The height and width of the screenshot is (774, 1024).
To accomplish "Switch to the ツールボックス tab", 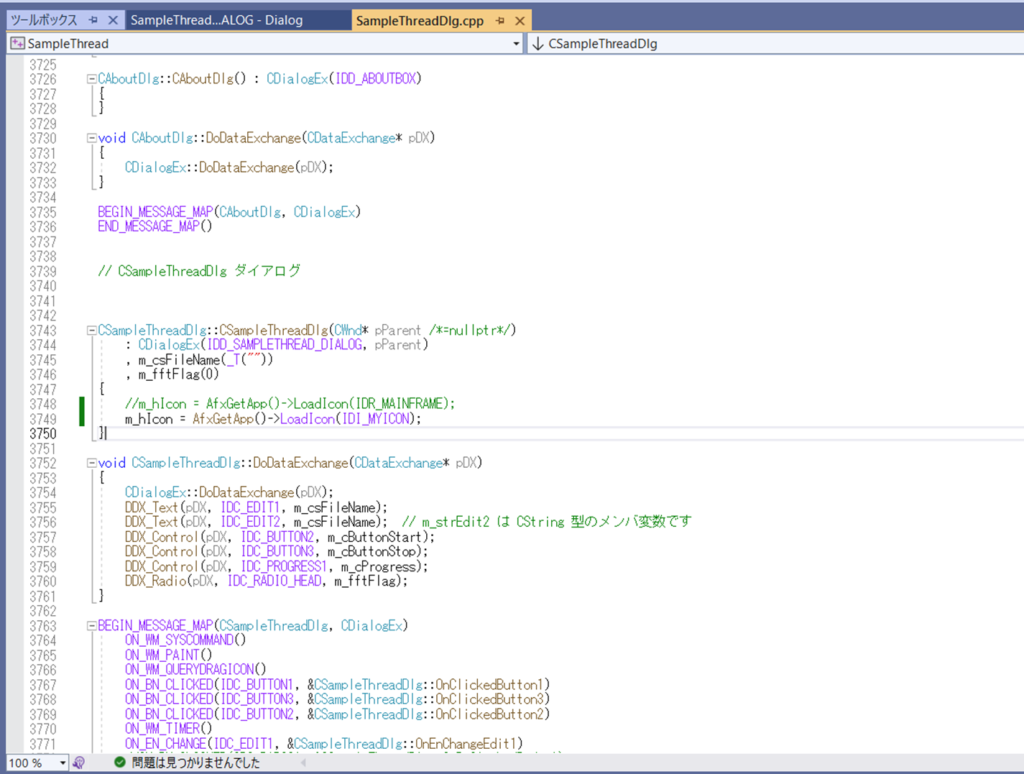I will (x=43, y=20).
